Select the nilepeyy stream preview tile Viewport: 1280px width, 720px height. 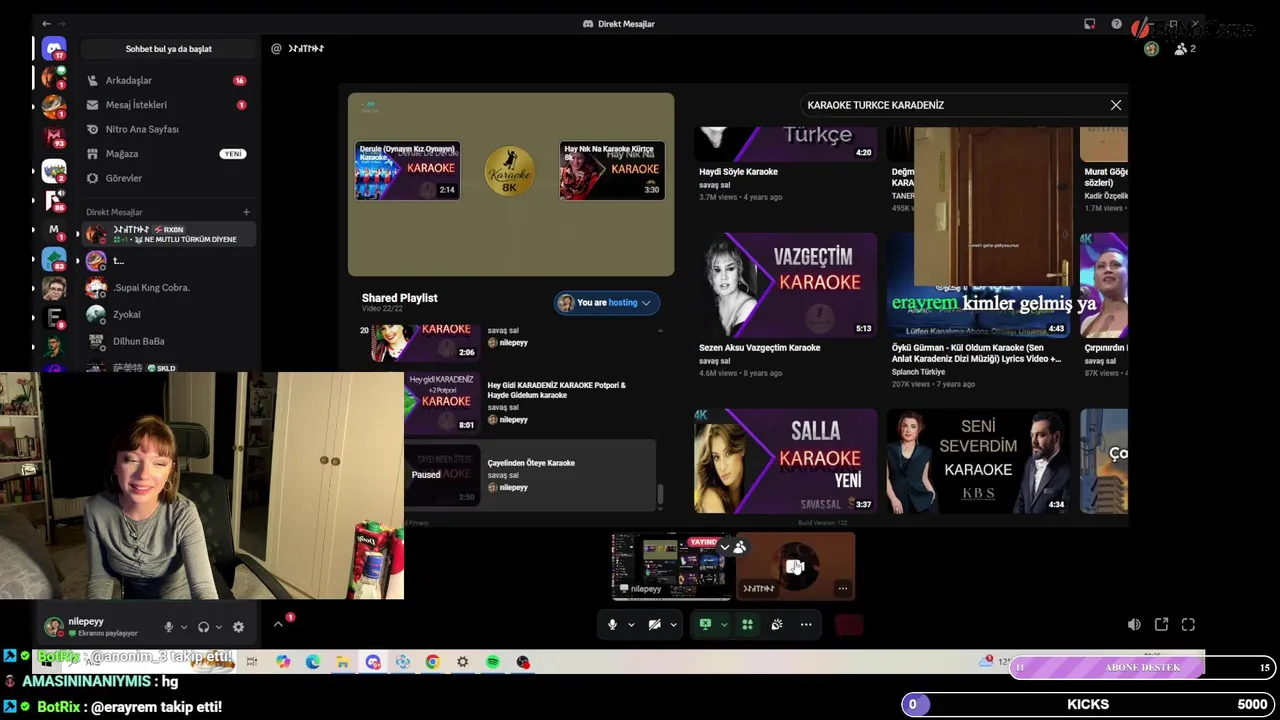point(672,566)
